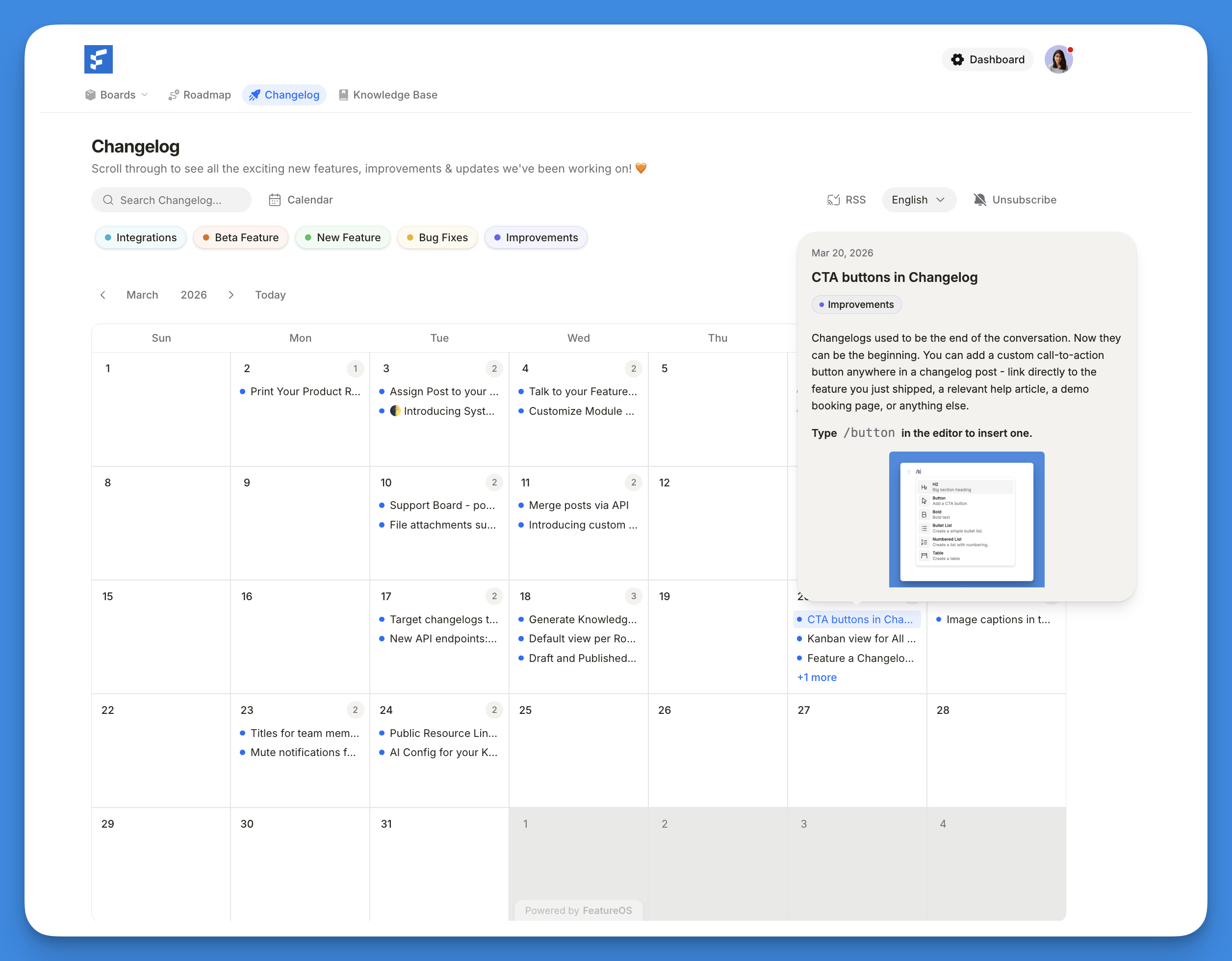Open 'Introducing Syst...' entry
The height and width of the screenshot is (961, 1232).
[x=439, y=411]
